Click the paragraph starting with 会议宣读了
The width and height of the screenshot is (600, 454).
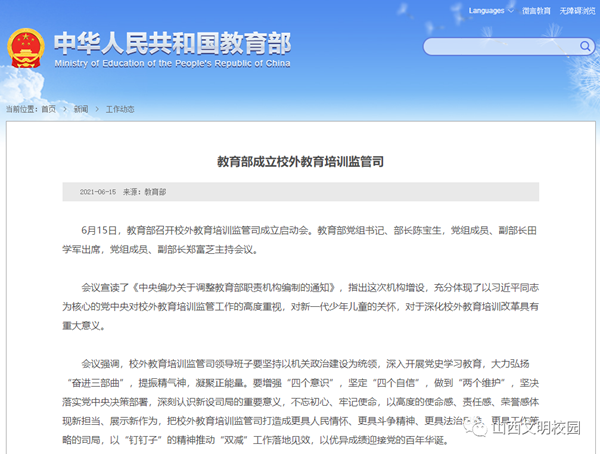300,300
